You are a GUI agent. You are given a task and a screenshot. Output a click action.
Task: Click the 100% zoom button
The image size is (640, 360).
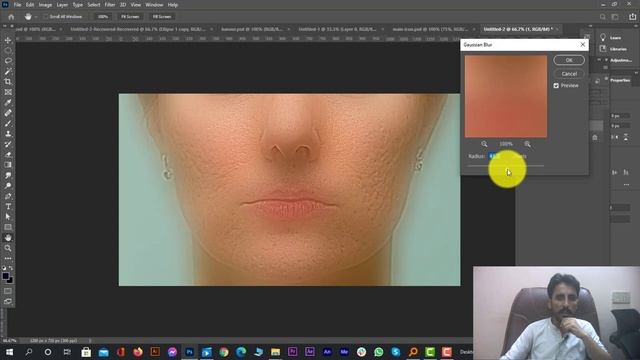pos(102,17)
